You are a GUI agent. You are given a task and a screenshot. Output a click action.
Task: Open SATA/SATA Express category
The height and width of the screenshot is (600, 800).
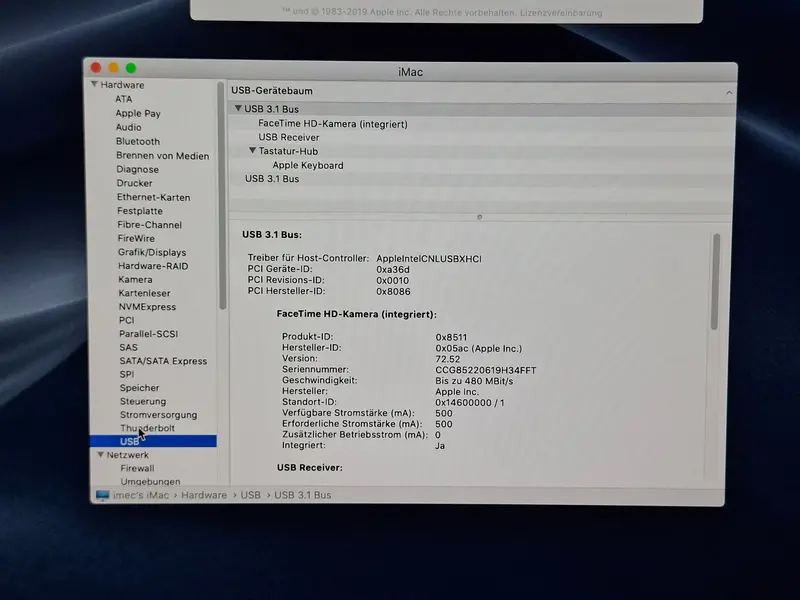[163, 361]
